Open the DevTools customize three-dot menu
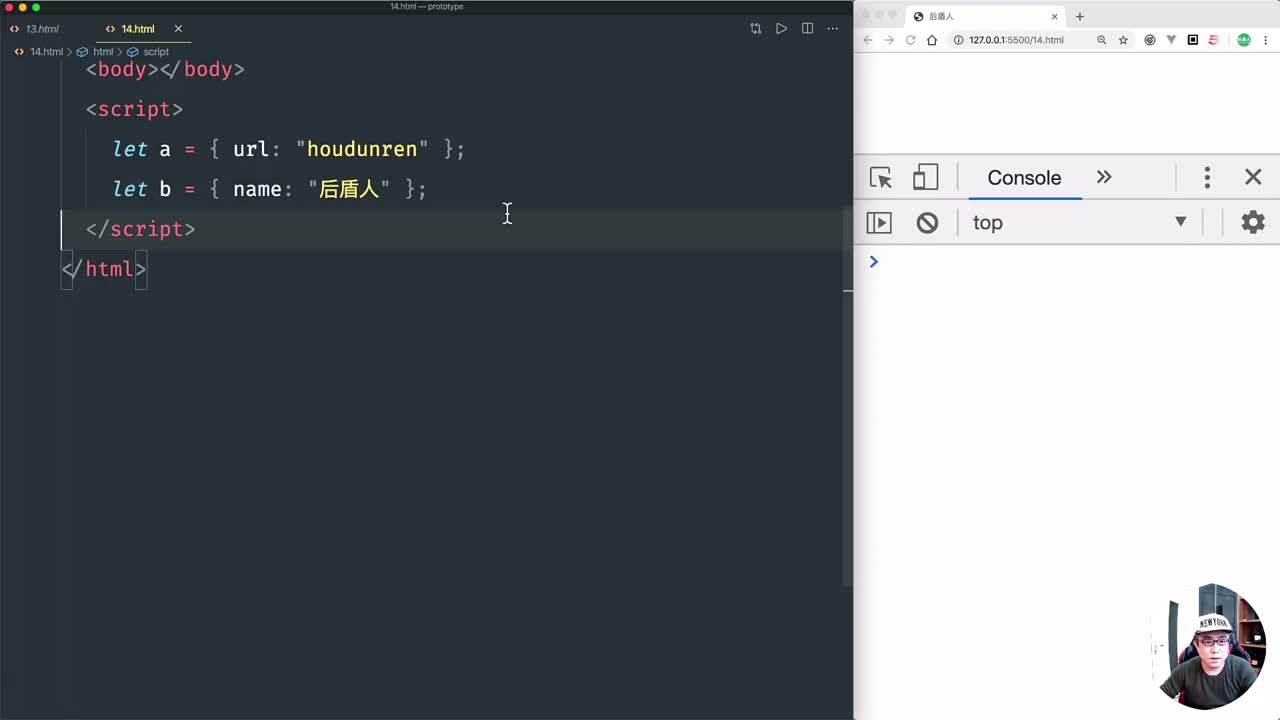Image resolution: width=1280 pixels, height=720 pixels. [1207, 178]
